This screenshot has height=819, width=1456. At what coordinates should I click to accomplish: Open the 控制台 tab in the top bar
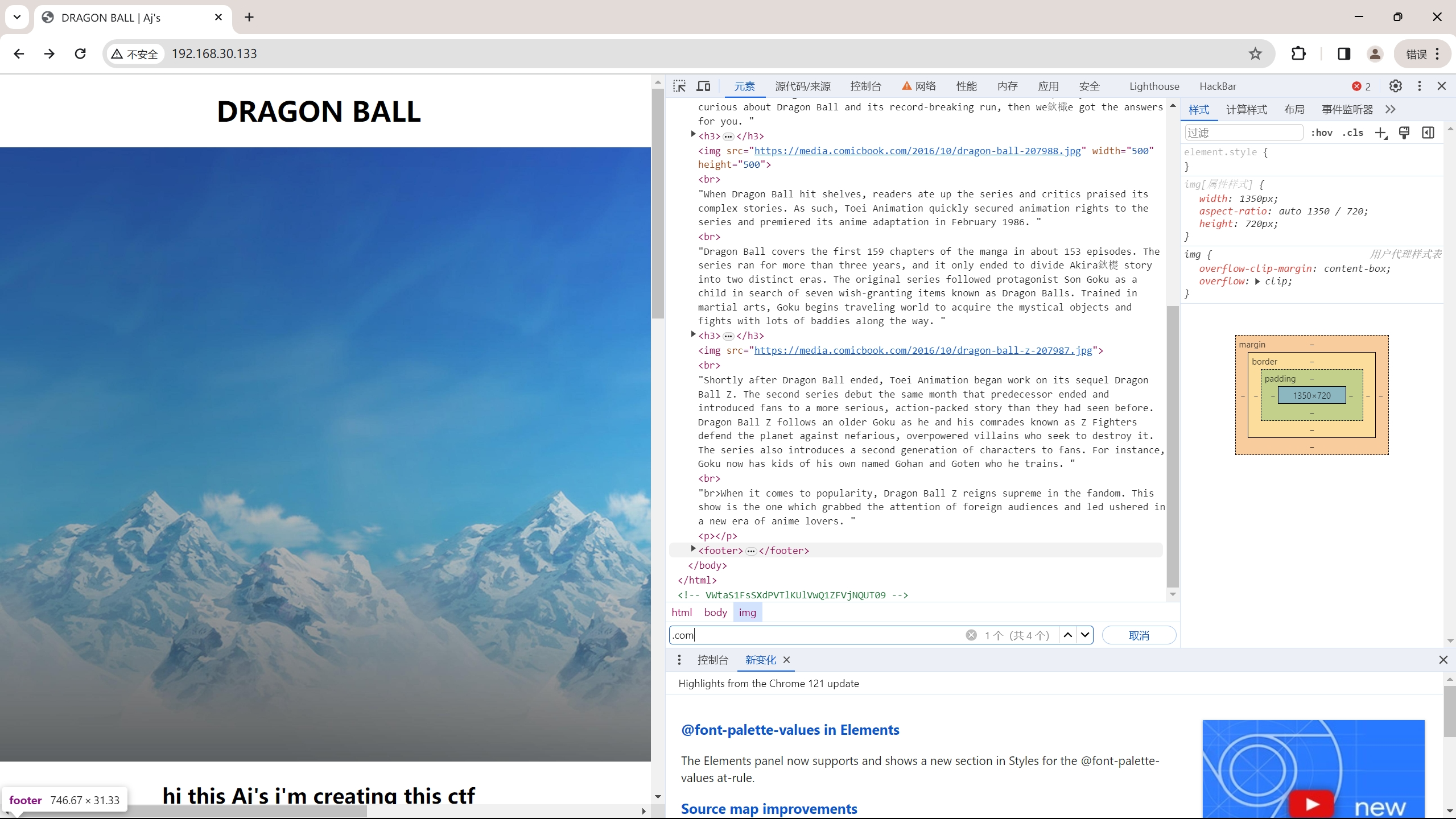pyautogui.click(x=865, y=86)
